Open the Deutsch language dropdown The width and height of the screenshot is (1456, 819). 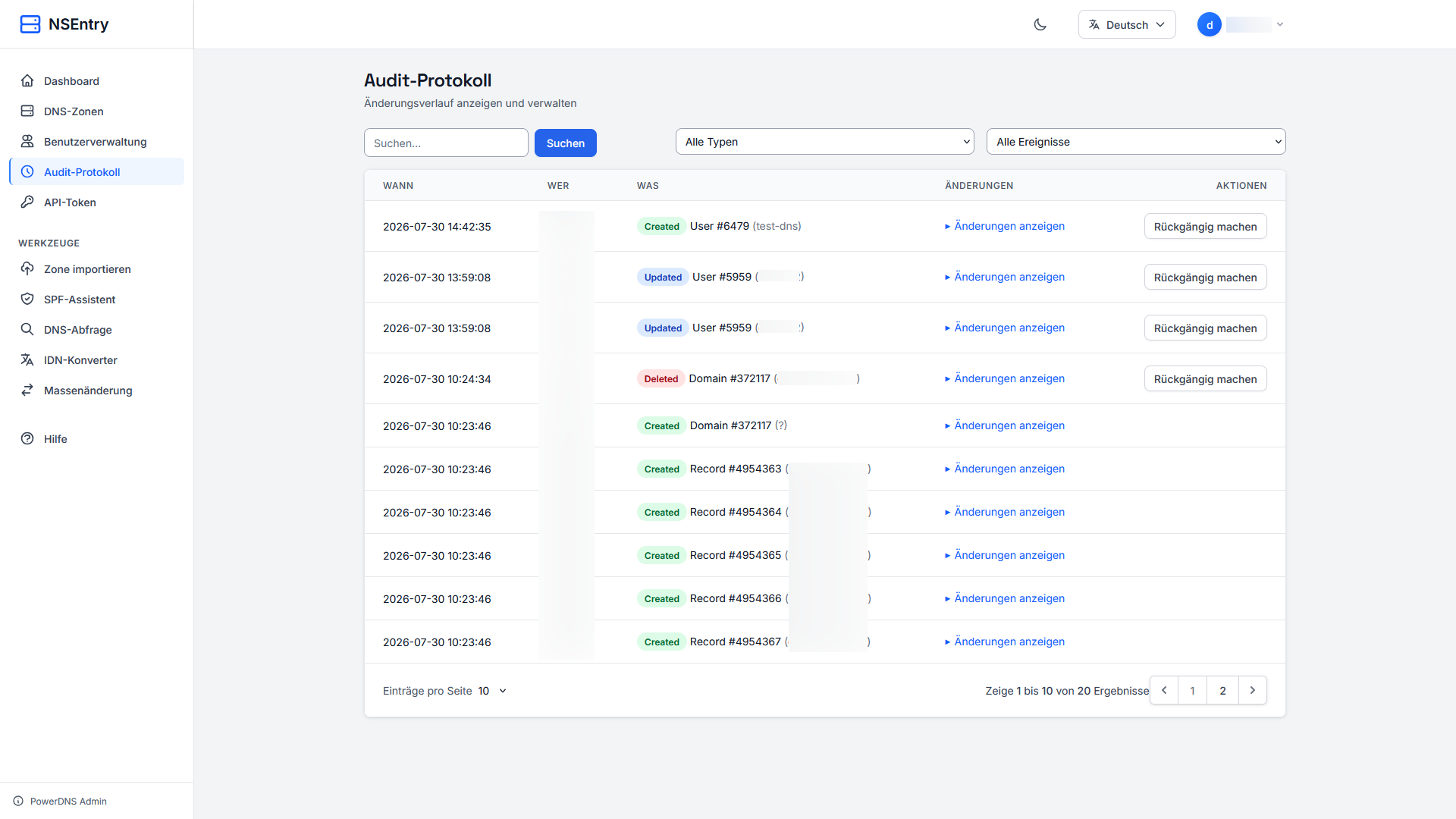[x=1127, y=24]
